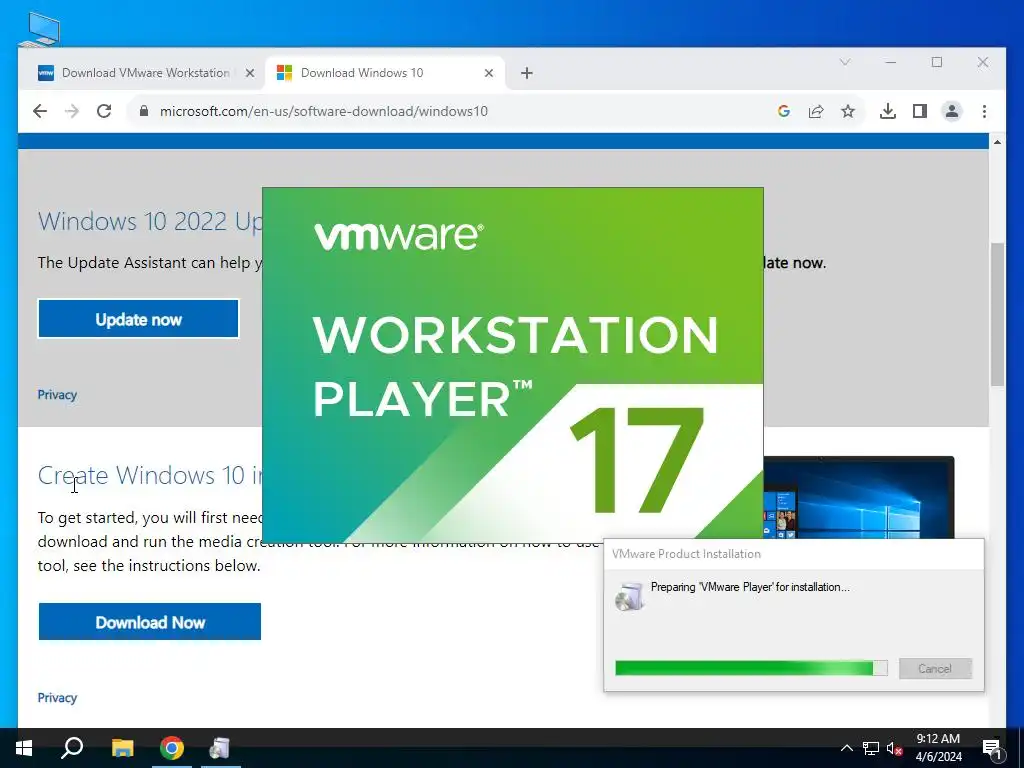Open the taskbar clock and date
Image resolution: width=1024 pixels, height=768 pixels.
[x=938, y=748]
